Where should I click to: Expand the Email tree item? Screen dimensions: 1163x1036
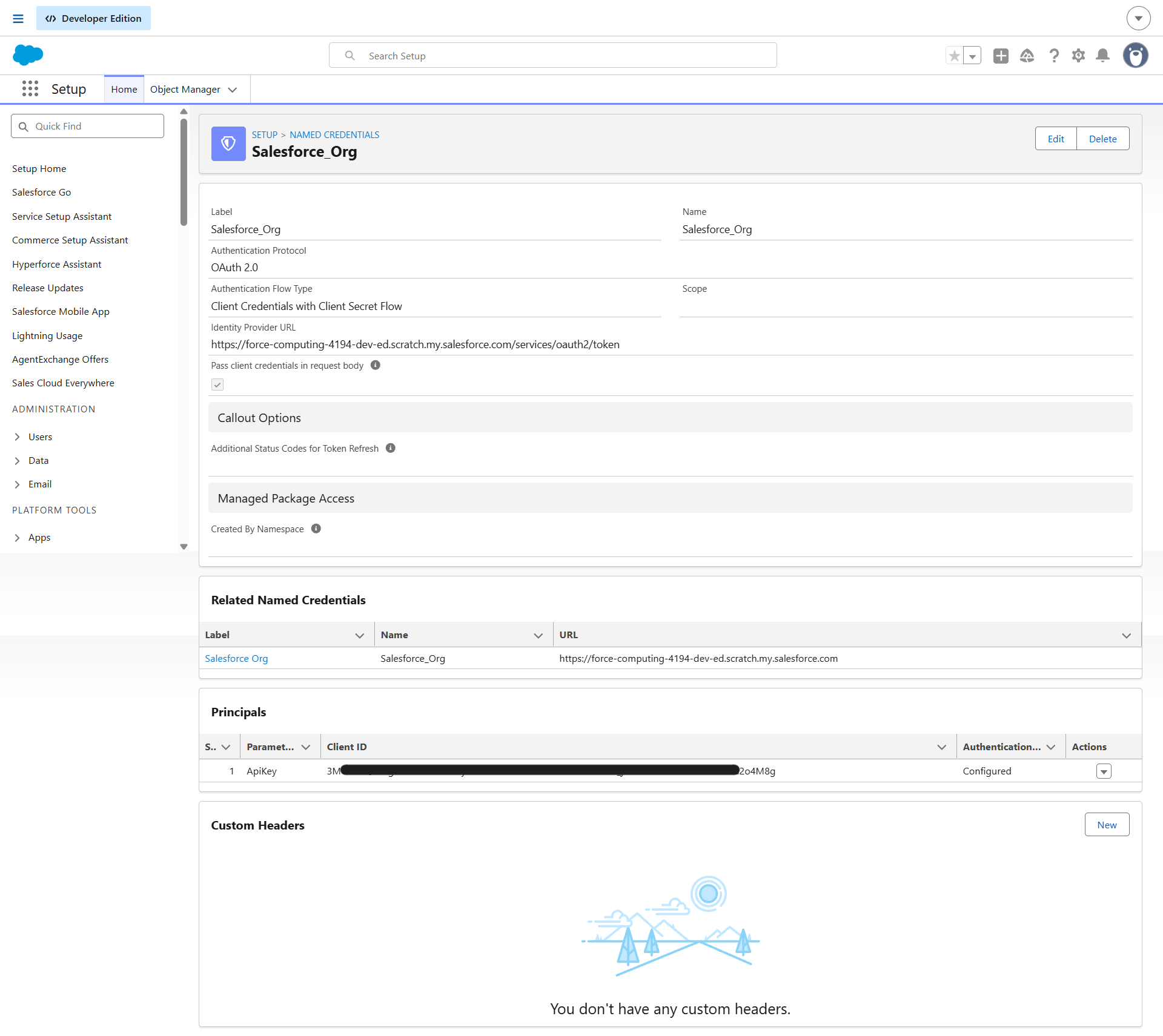click(17, 484)
